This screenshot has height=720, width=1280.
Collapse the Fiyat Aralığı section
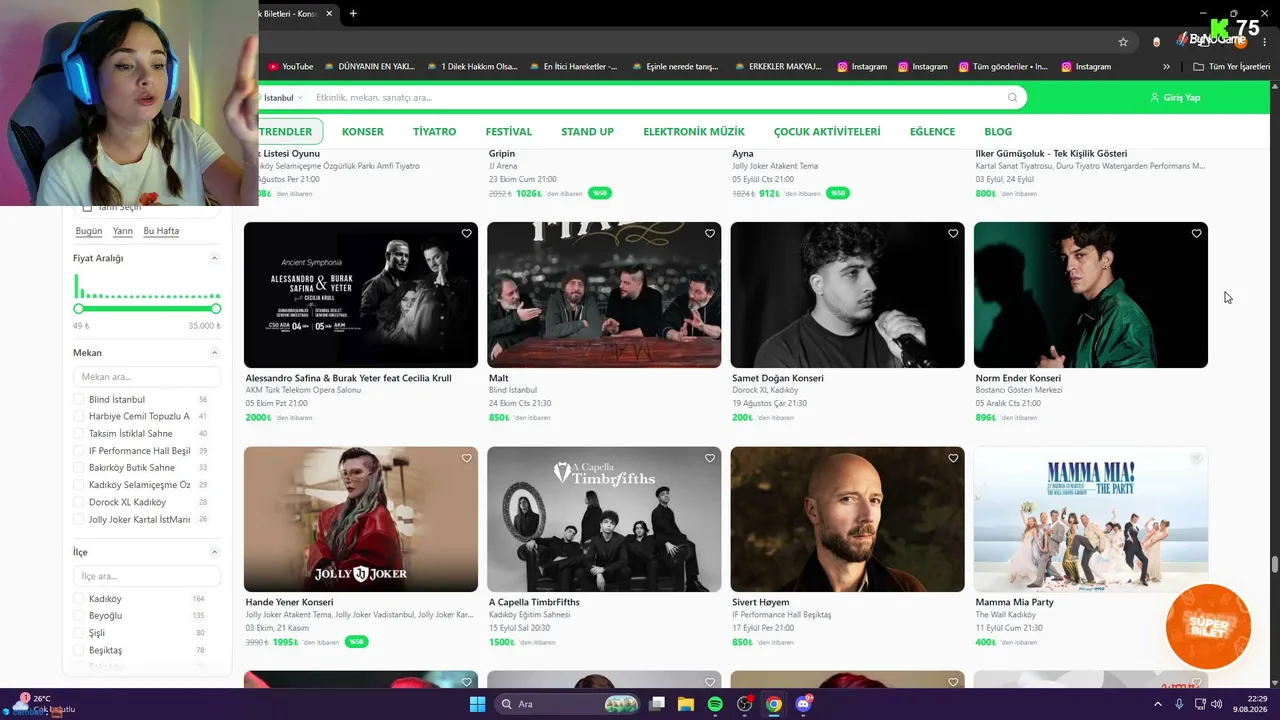point(214,258)
